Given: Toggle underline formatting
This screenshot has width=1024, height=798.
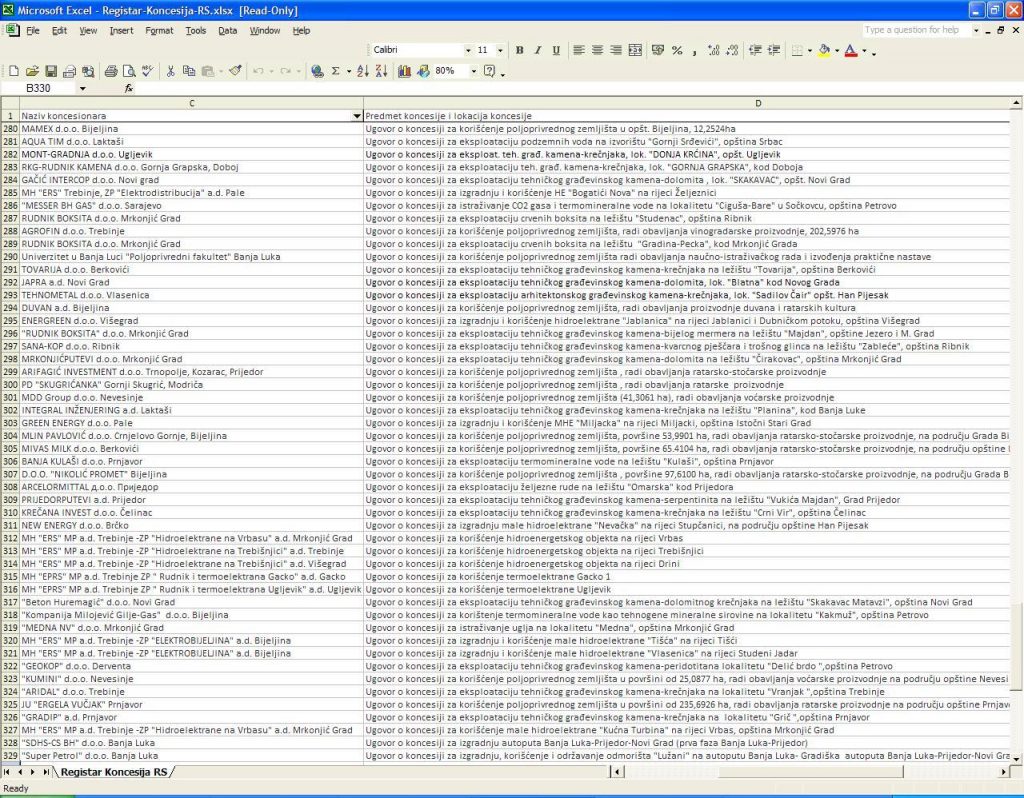Looking at the screenshot, I should 556,50.
